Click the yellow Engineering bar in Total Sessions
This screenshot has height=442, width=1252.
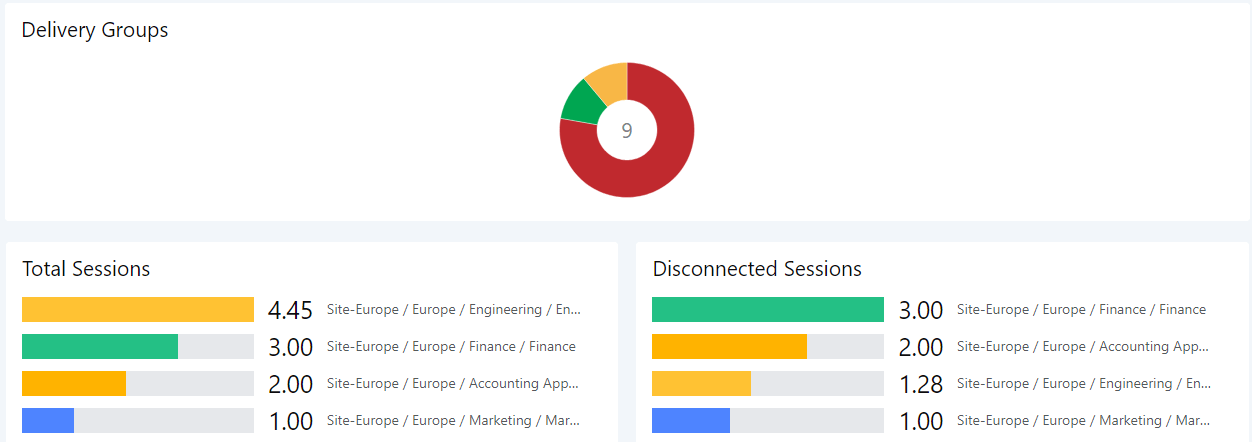point(138,310)
